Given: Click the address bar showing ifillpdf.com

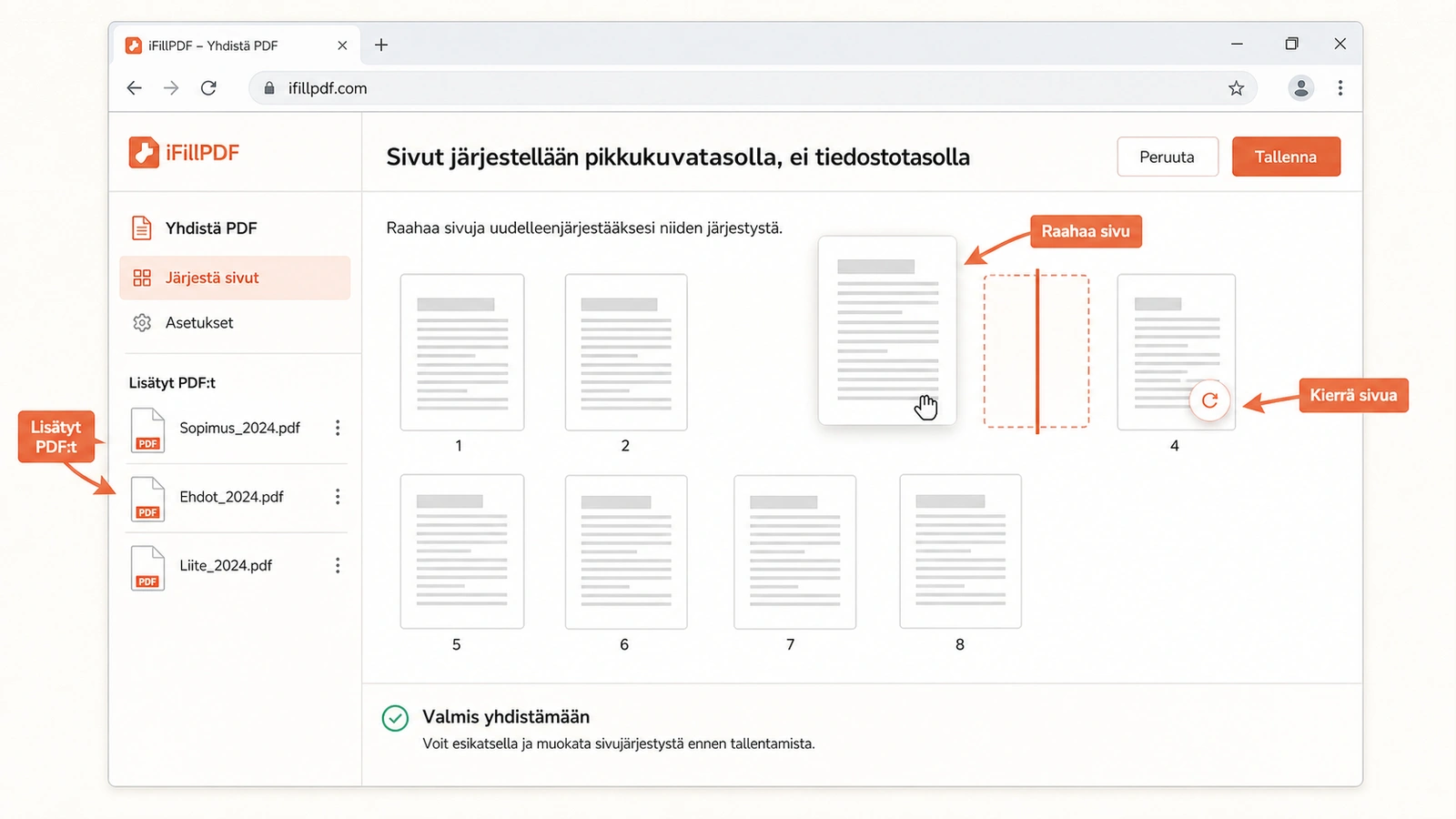Looking at the screenshot, I should [x=753, y=88].
